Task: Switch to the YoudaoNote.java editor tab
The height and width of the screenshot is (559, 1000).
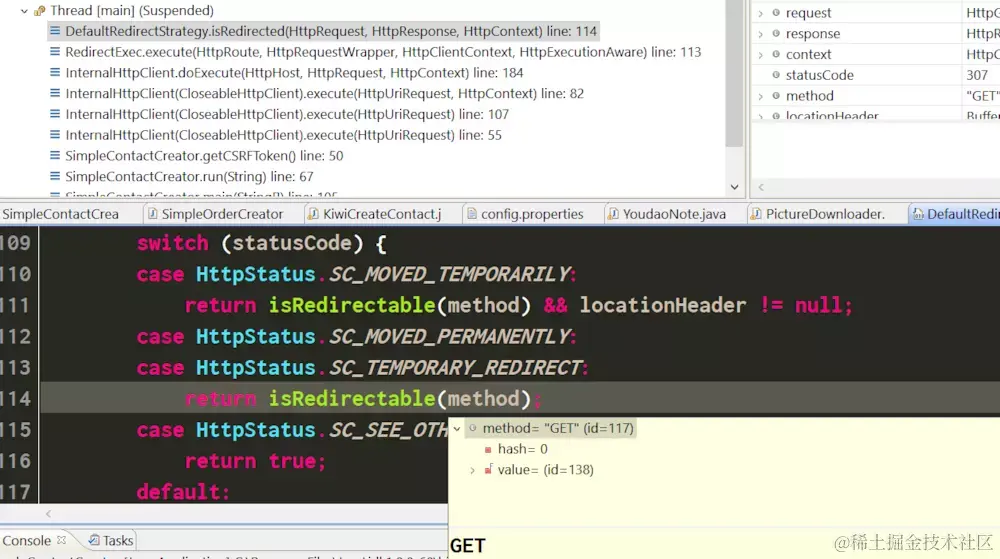Action: [x=674, y=214]
